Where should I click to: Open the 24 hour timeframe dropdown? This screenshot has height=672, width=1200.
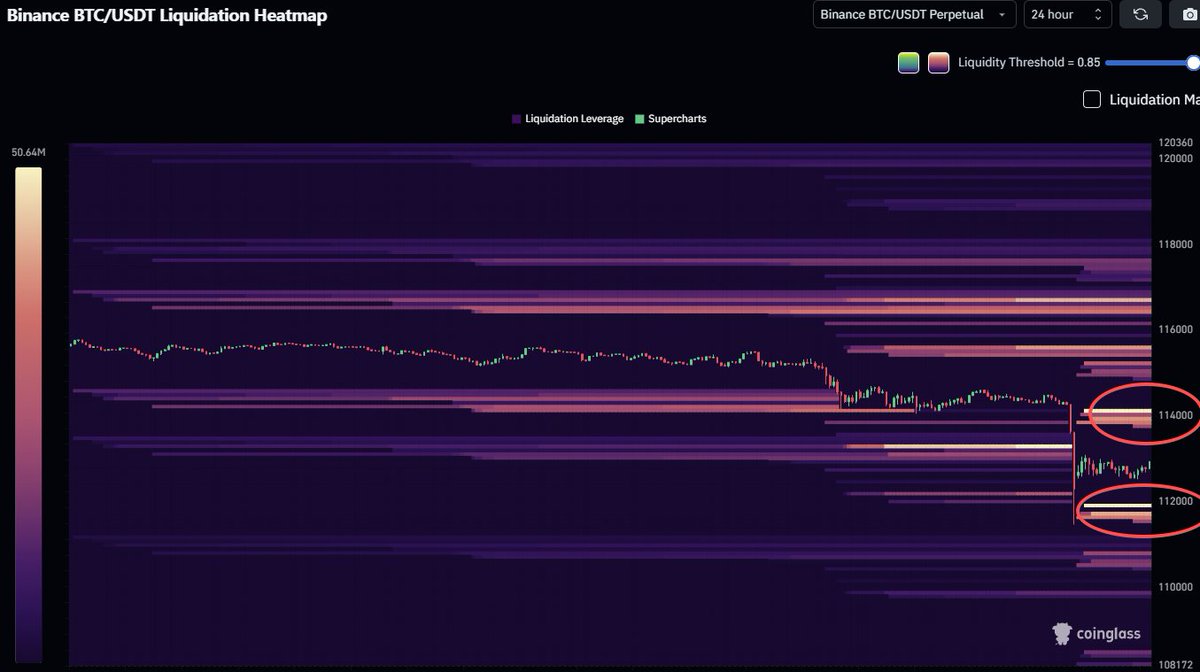point(1068,14)
